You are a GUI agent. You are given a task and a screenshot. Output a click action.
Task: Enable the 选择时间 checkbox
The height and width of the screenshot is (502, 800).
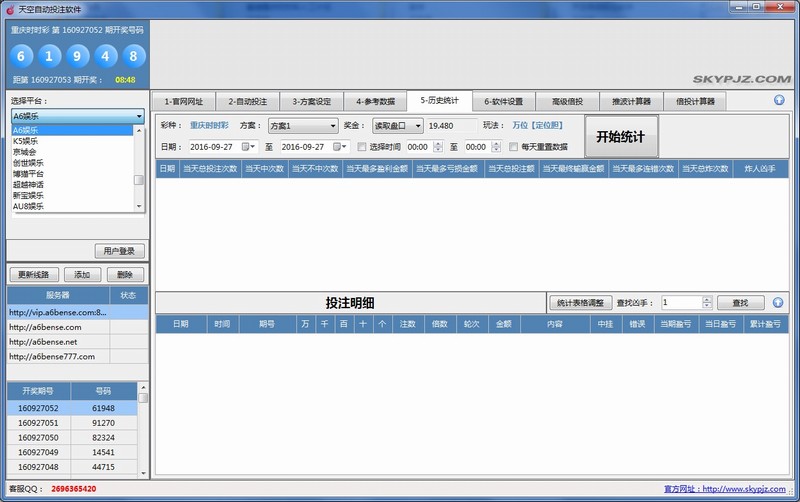tap(362, 147)
